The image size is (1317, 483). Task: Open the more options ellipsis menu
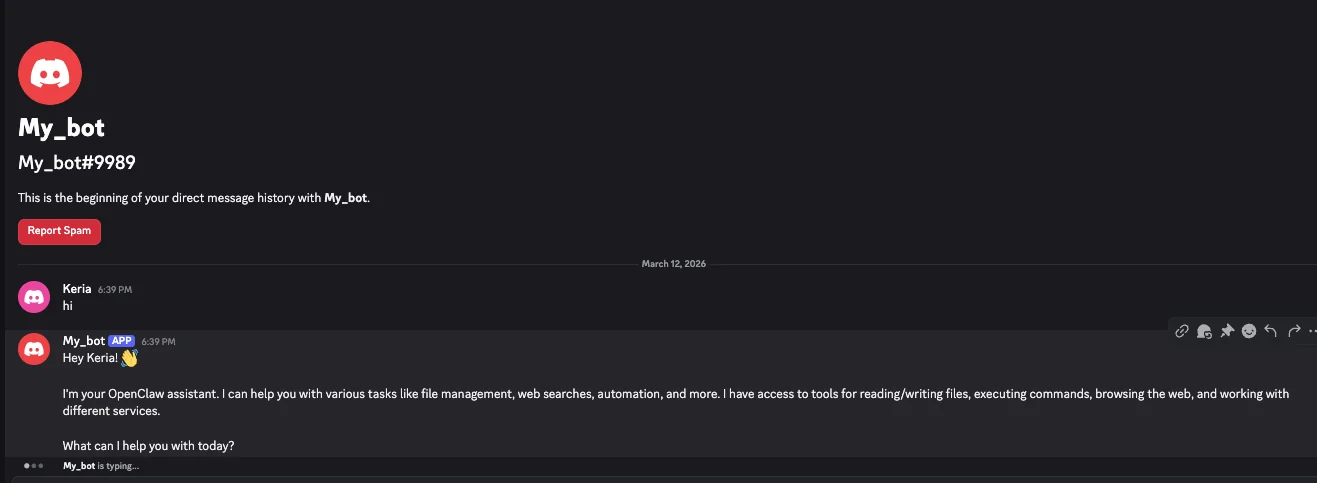point(1312,331)
